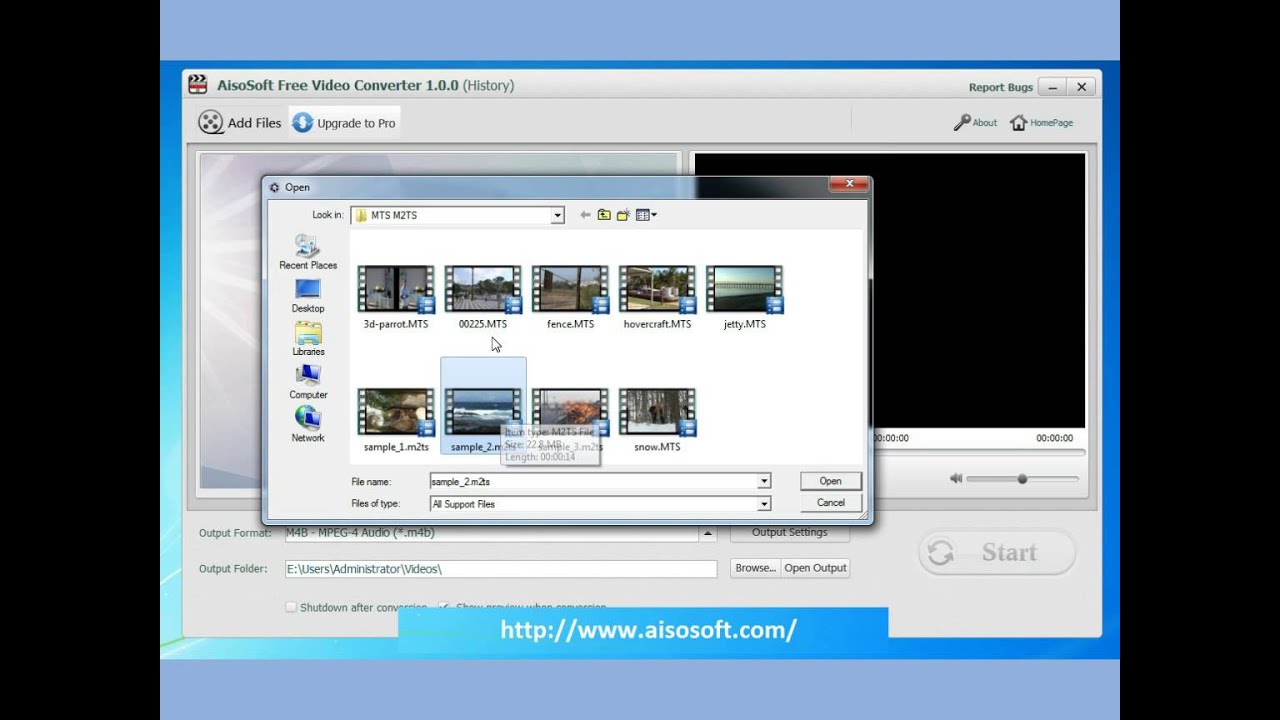1280x720 pixels.
Task: Toggle Show preview when conversion checkbox
Action: click(x=444, y=607)
